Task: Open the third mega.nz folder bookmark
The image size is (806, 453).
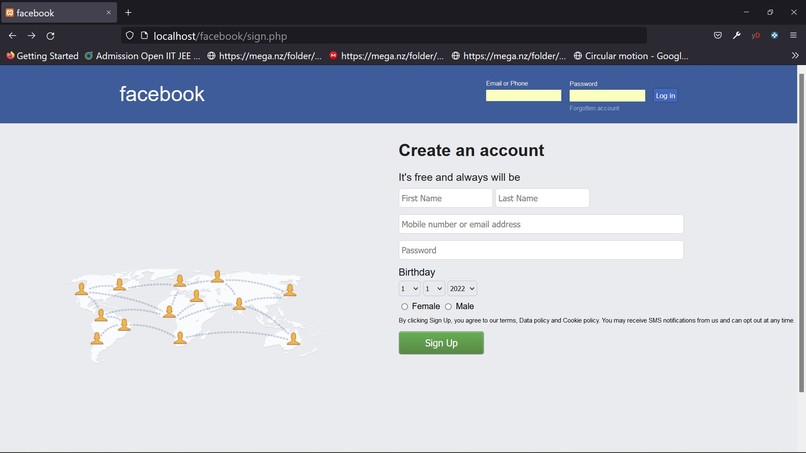Action: coord(508,56)
